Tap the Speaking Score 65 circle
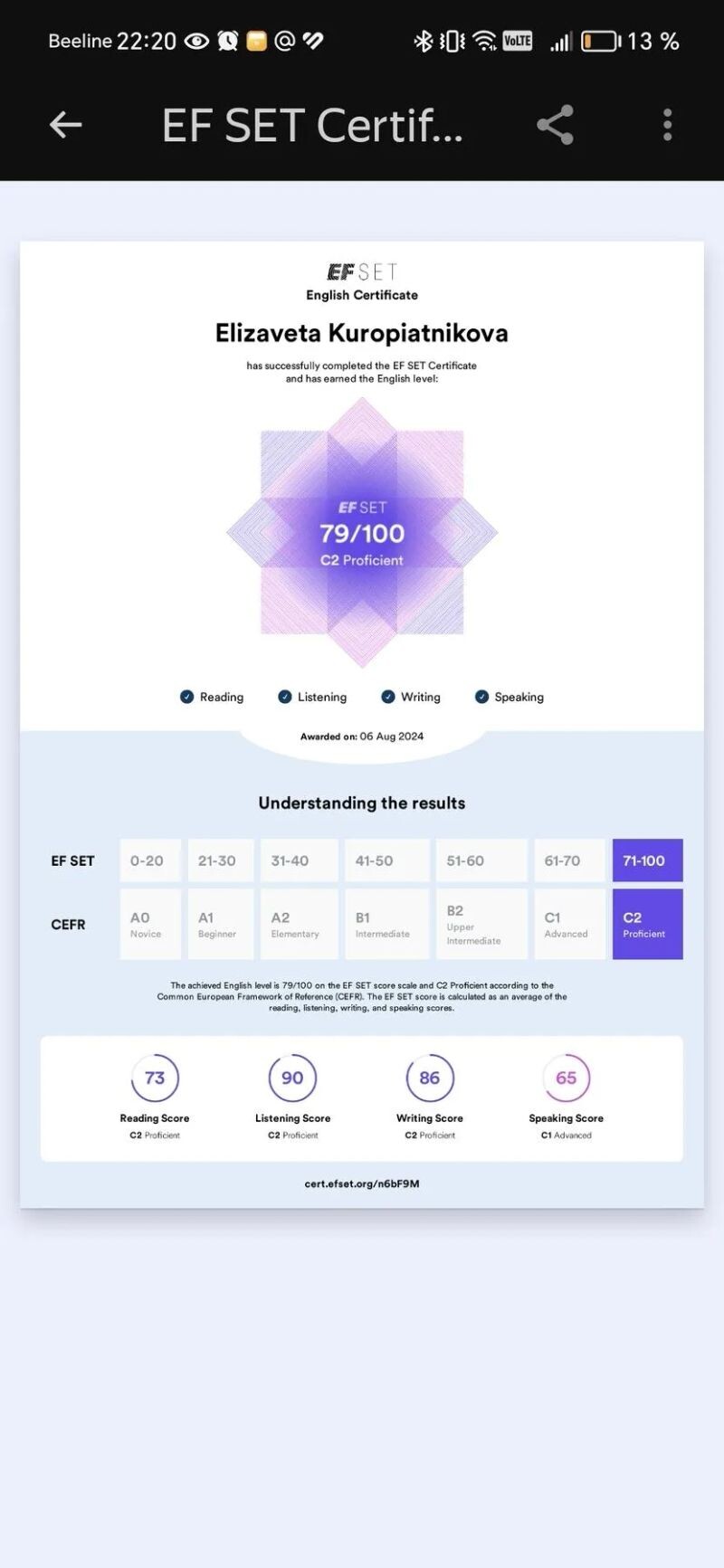The width and height of the screenshot is (724, 1568). point(566,1078)
